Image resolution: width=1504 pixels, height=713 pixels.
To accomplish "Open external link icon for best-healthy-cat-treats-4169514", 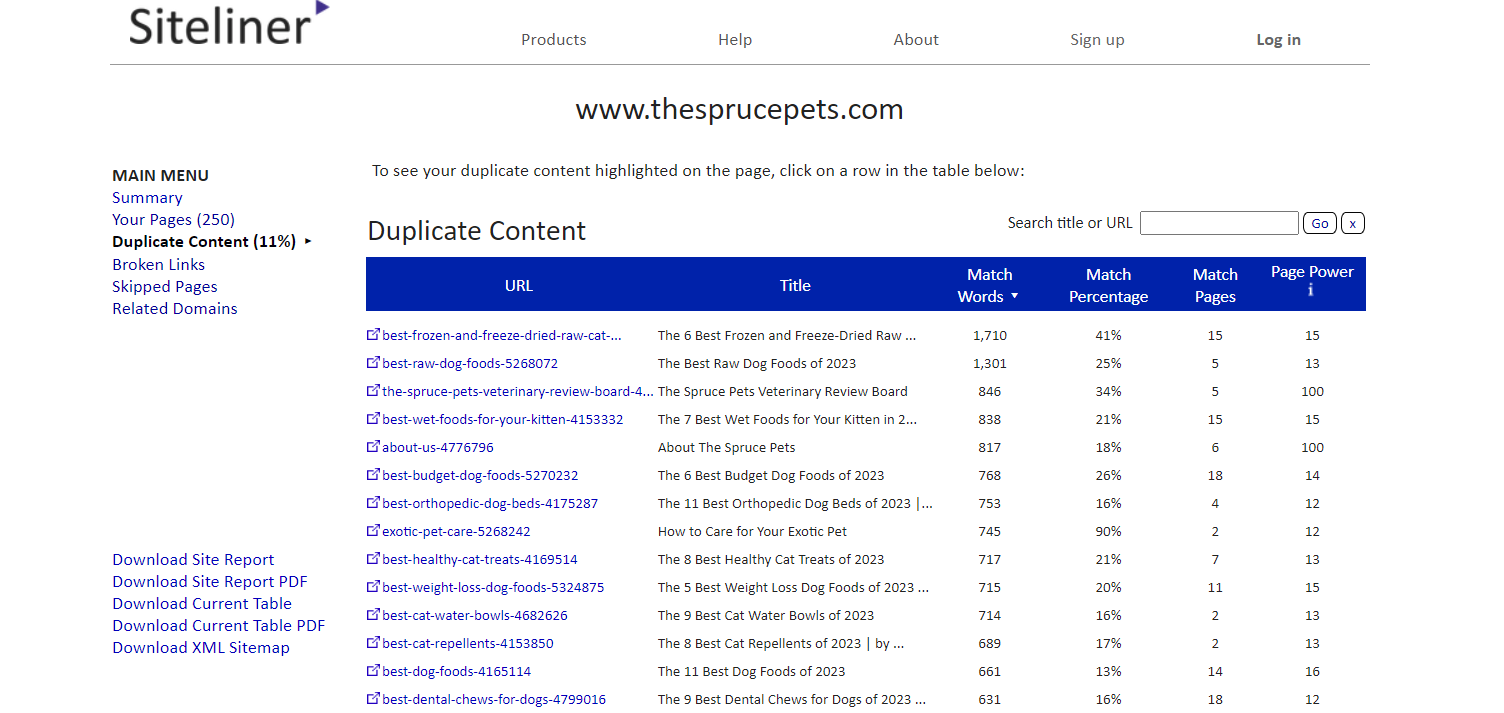I will click(x=374, y=559).
